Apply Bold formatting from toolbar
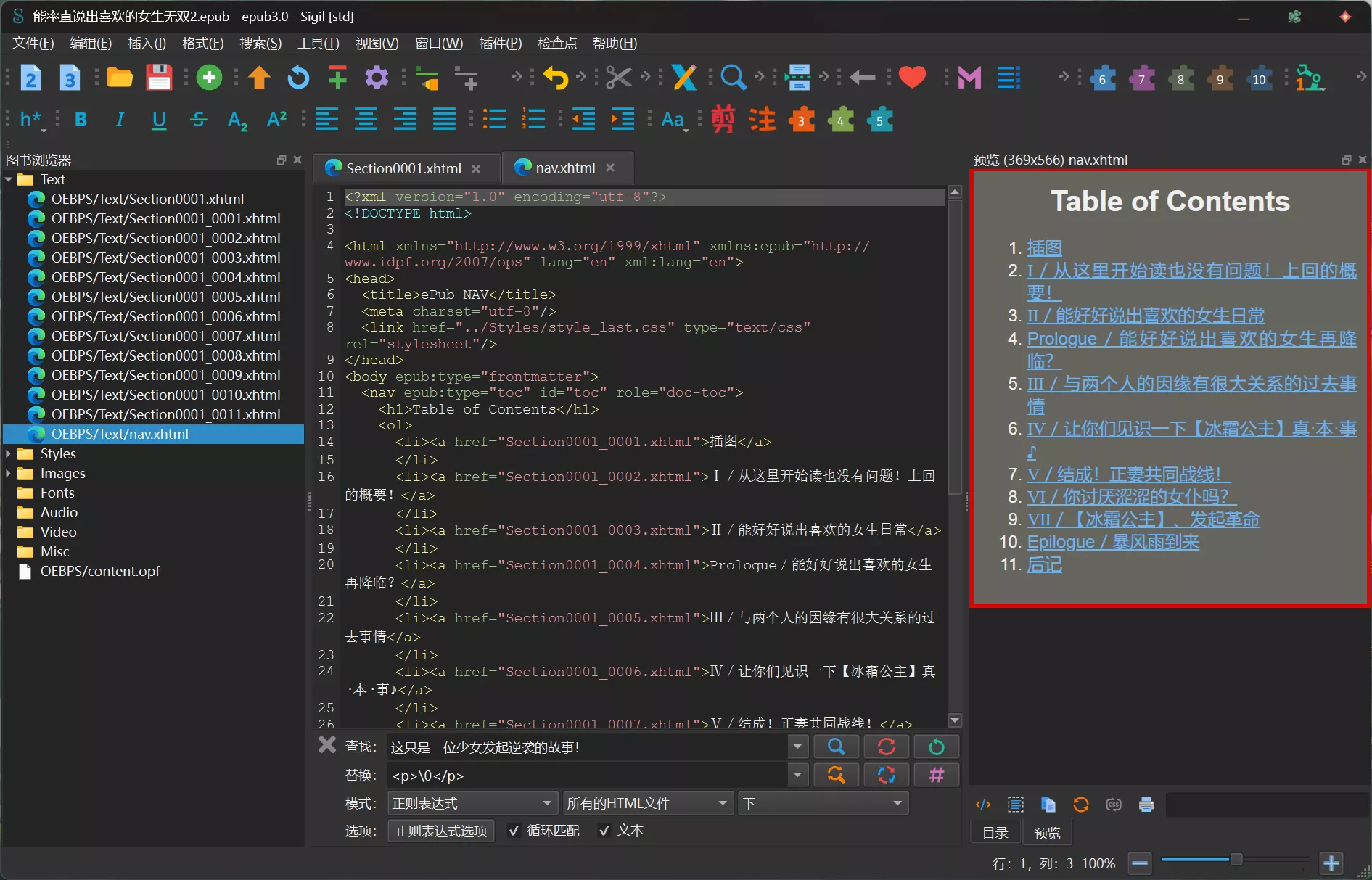1372x880 pixels. click(81, 120)
